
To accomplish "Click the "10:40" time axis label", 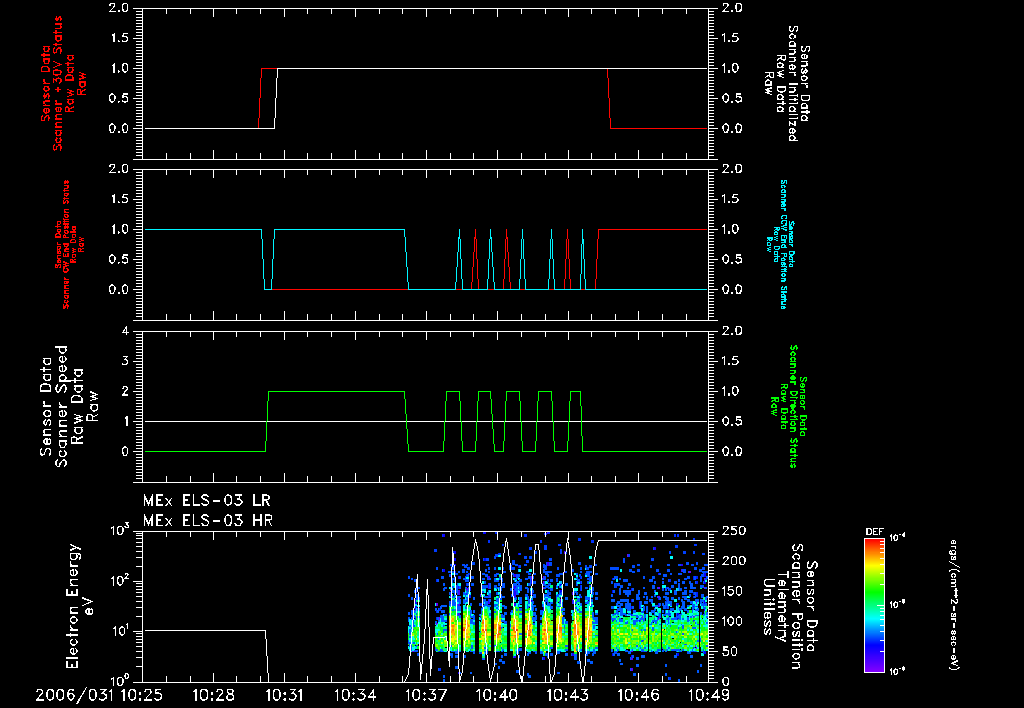I will pyautogui.click(x=496, y=696).
